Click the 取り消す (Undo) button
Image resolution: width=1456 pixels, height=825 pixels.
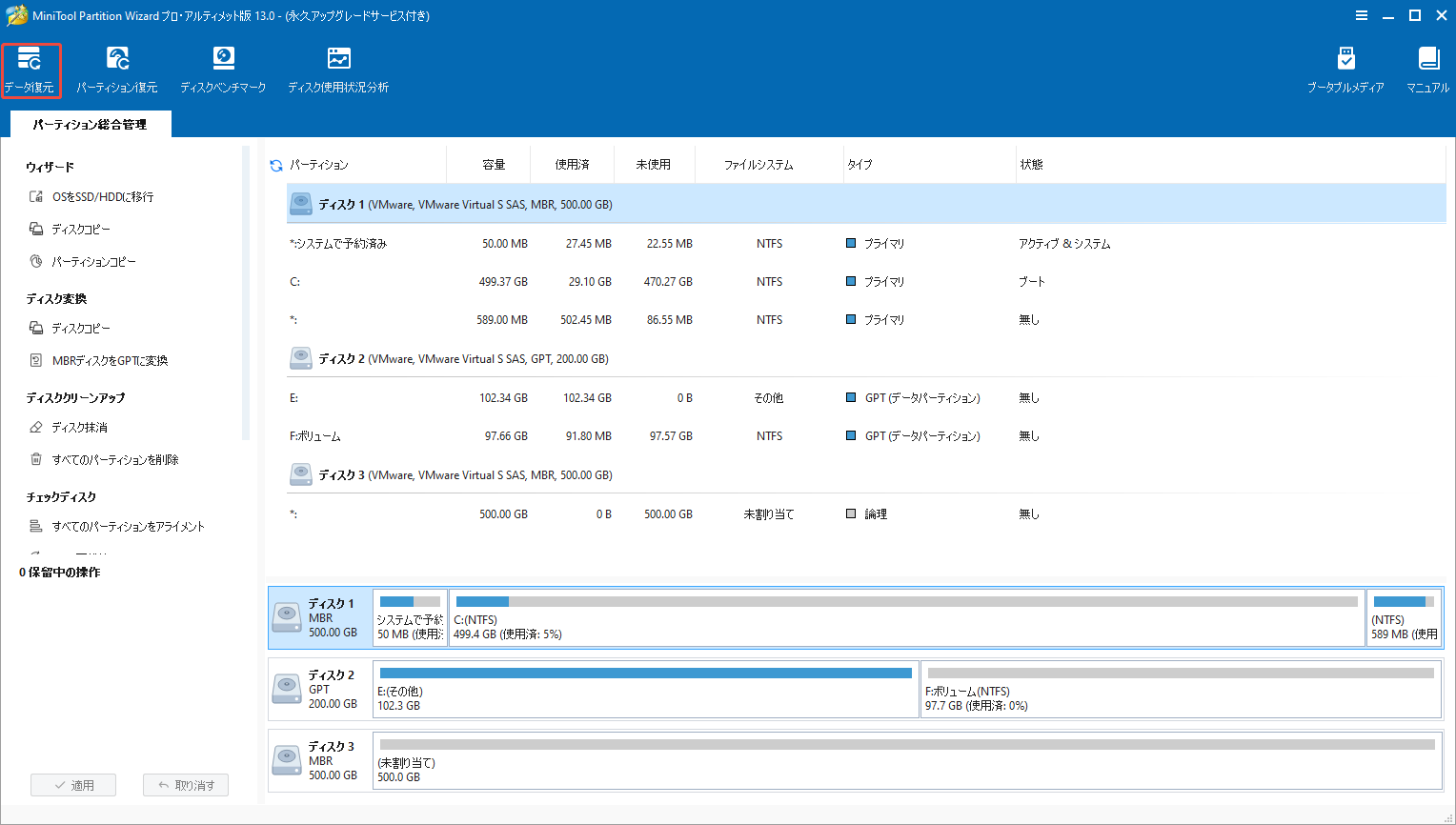click(x=185, y=784)
